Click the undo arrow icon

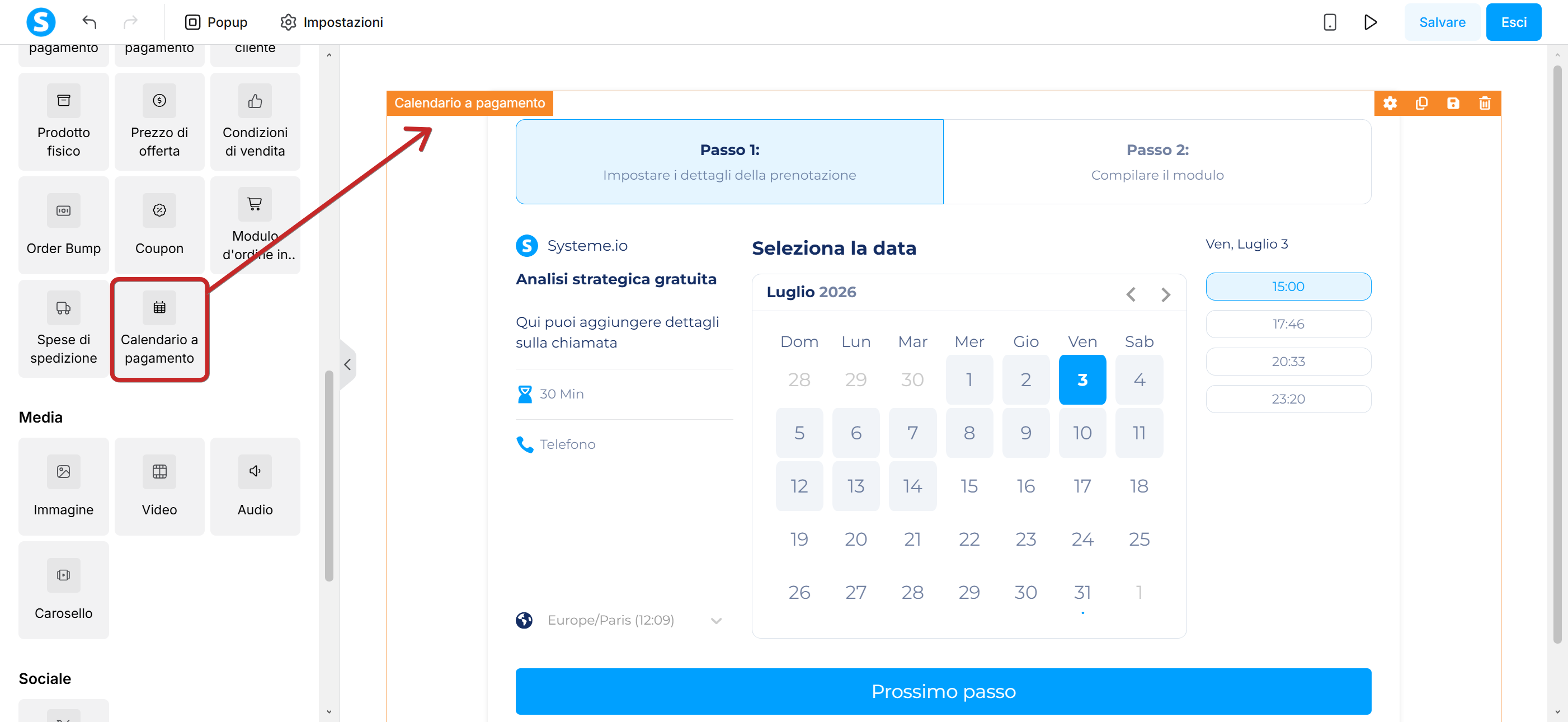coord(90,22)
